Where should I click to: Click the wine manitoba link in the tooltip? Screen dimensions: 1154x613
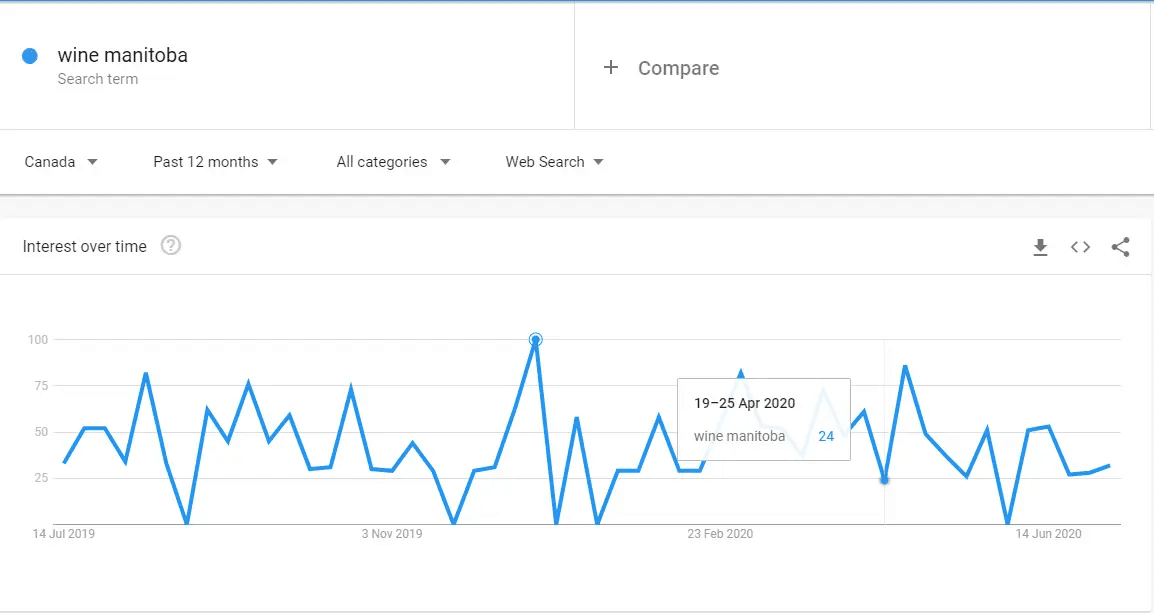738,436
